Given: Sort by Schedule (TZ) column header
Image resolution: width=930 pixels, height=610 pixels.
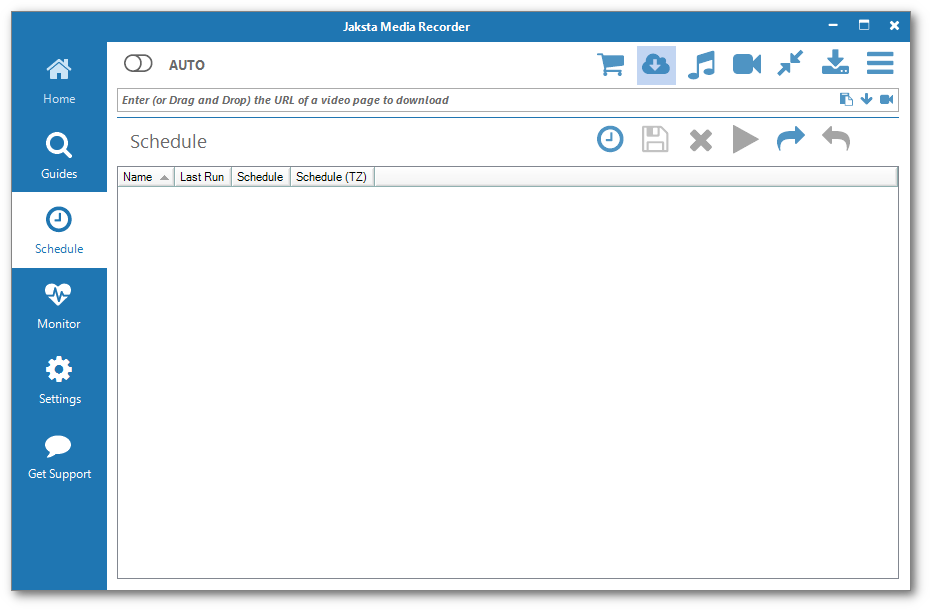Looking at the screenshot, I should [332, 177].
